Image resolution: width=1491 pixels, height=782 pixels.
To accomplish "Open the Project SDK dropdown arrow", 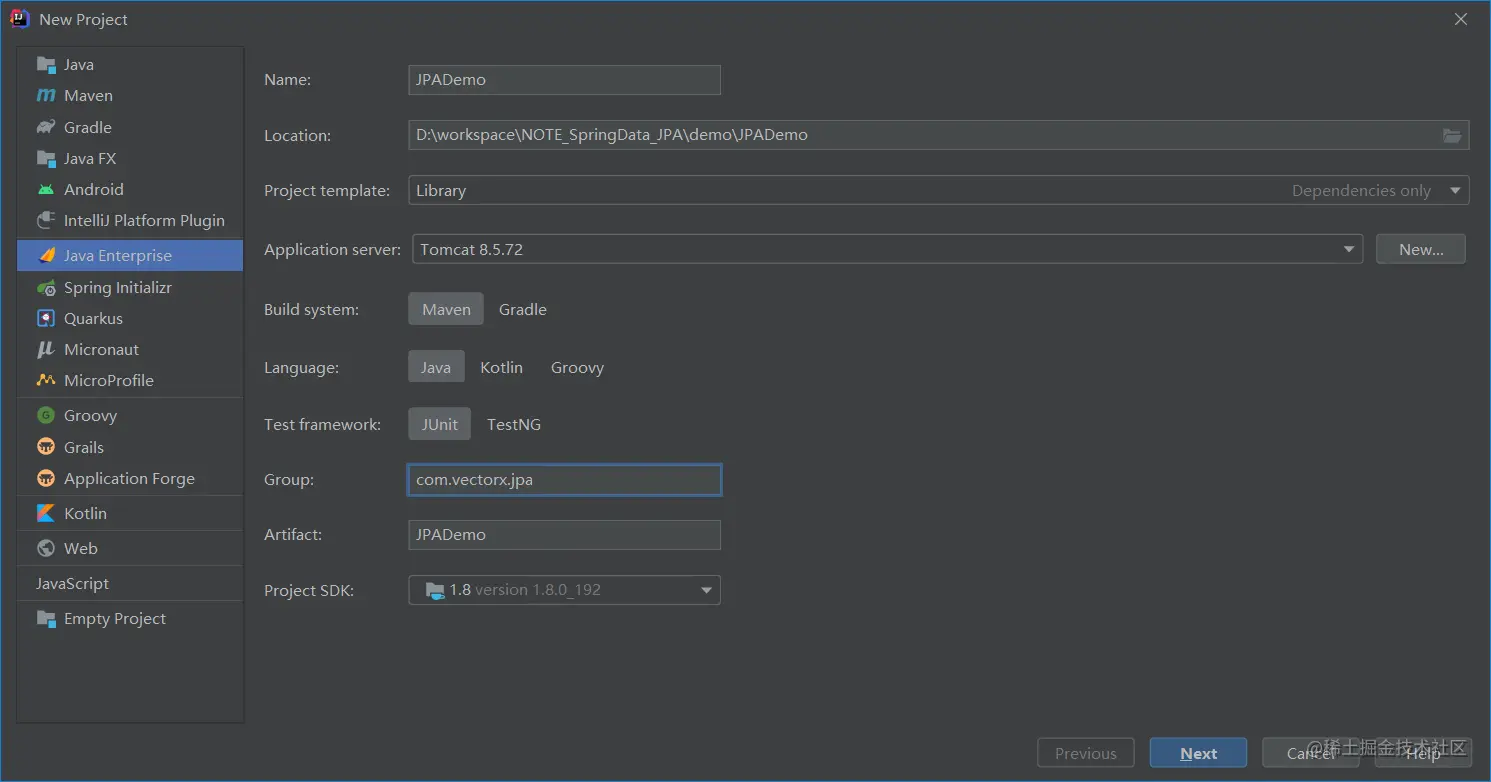I will click(x=706, y=590).
